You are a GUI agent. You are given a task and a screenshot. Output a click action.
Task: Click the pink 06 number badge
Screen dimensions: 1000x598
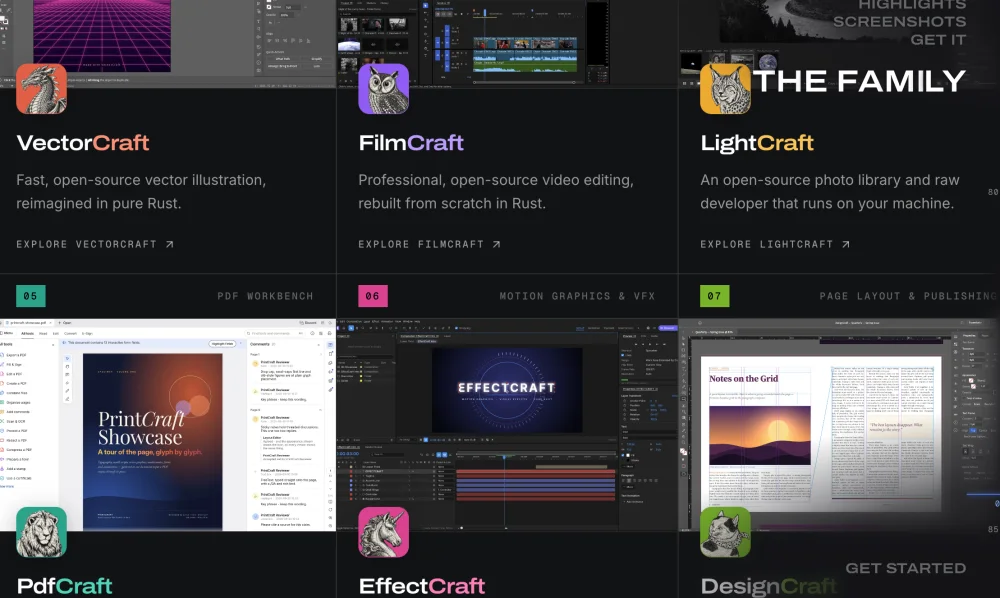coord(372,296)
